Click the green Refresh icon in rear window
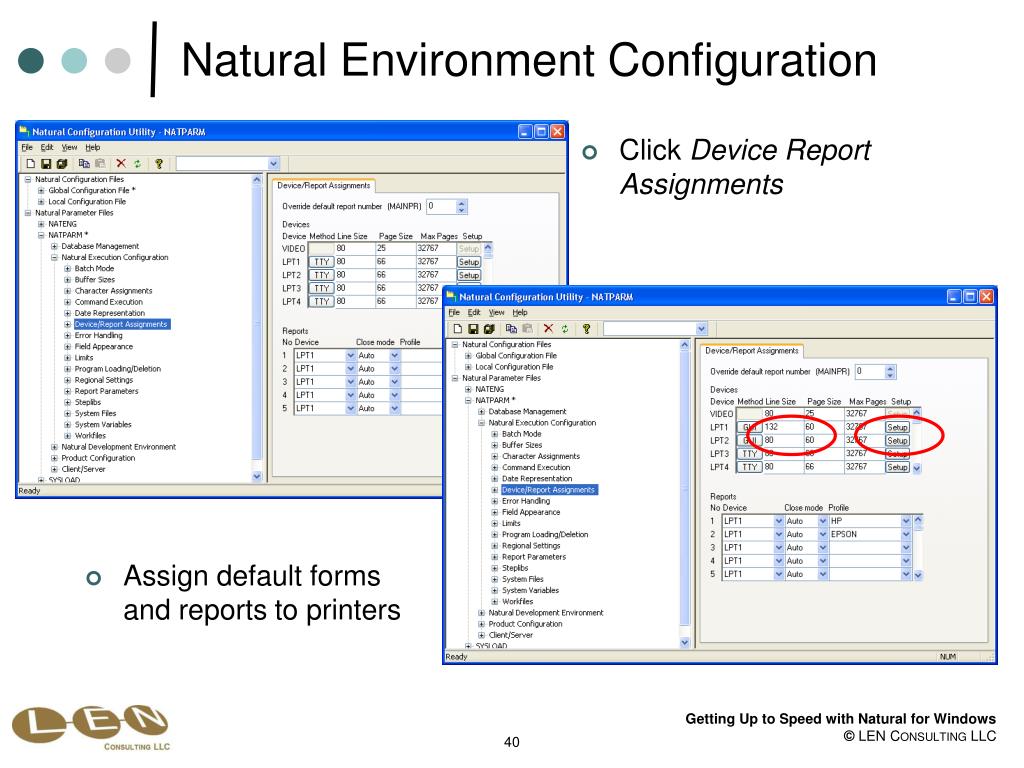The image size is (1024, 768). pyautogui.click(x=137, y=163)
